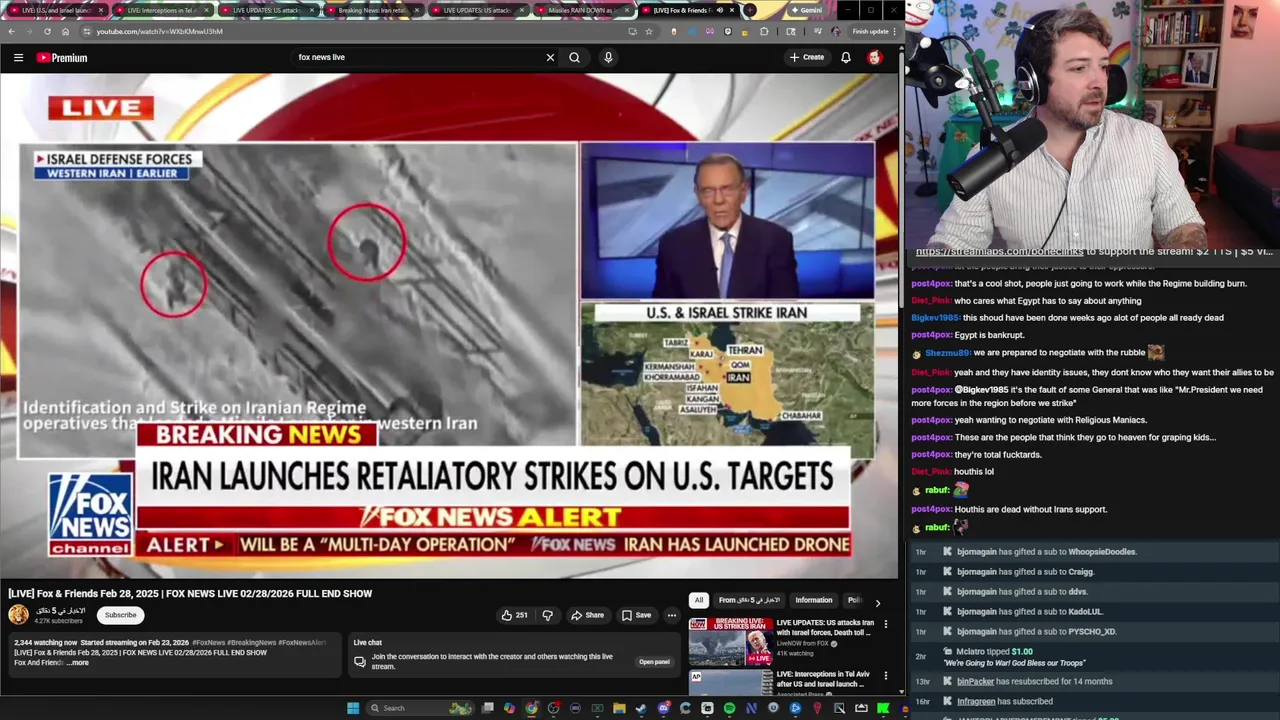Open Spotify from the taskbar
The image size is (1280, 720).
tap(729, 708)
